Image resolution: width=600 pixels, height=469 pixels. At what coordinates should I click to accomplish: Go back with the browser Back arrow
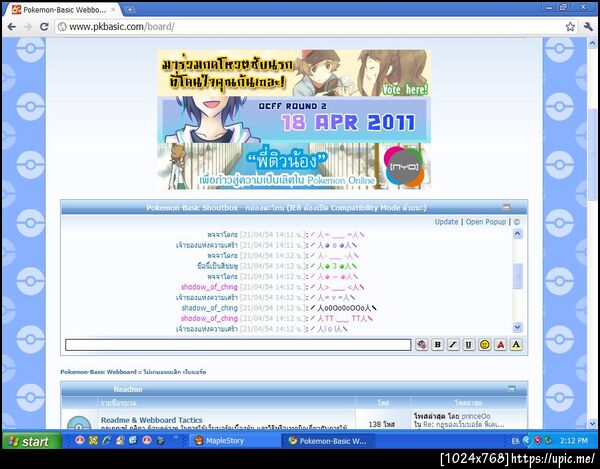11,27
